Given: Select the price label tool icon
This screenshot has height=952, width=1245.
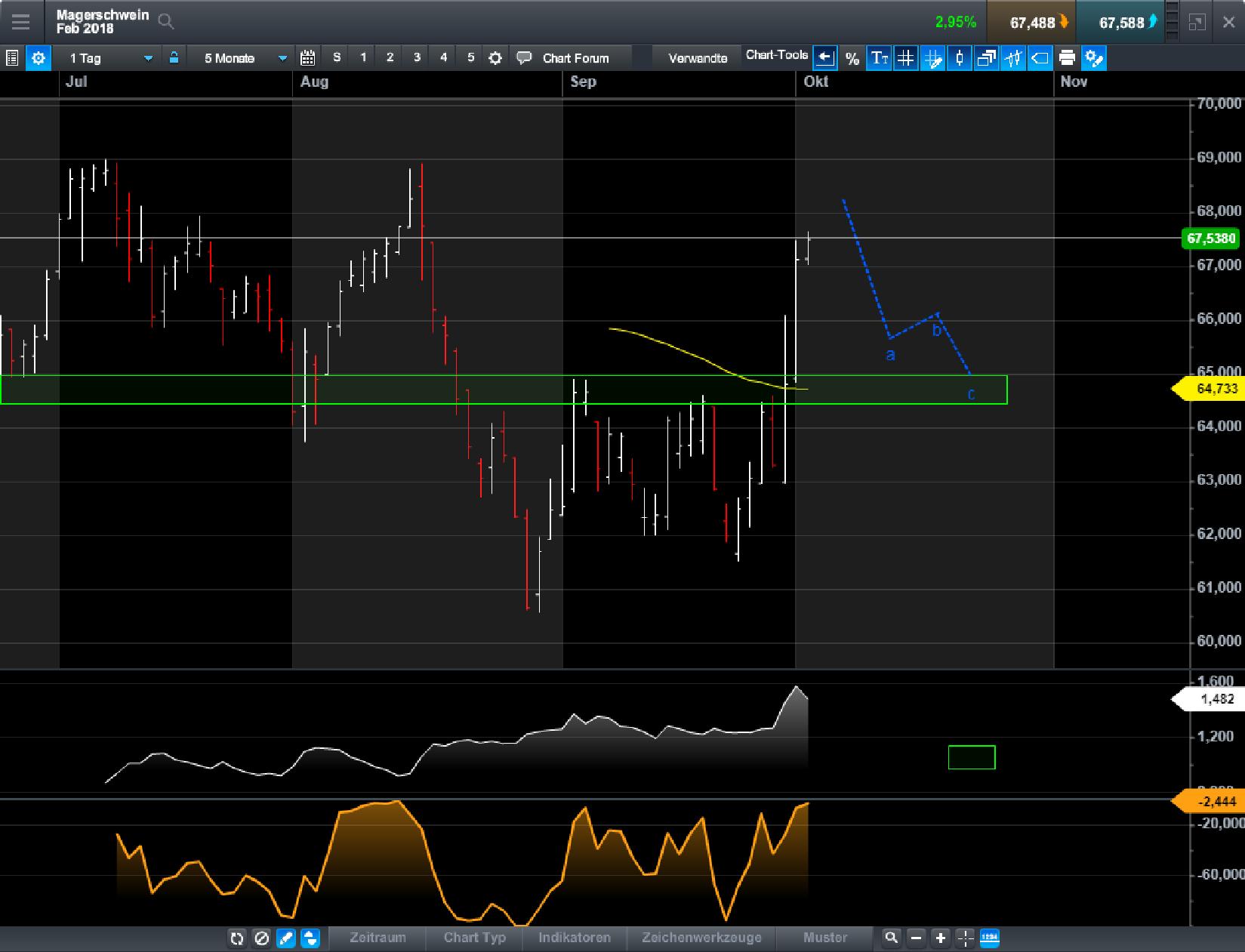Looking at the screenshot, I should [1038, 58].
